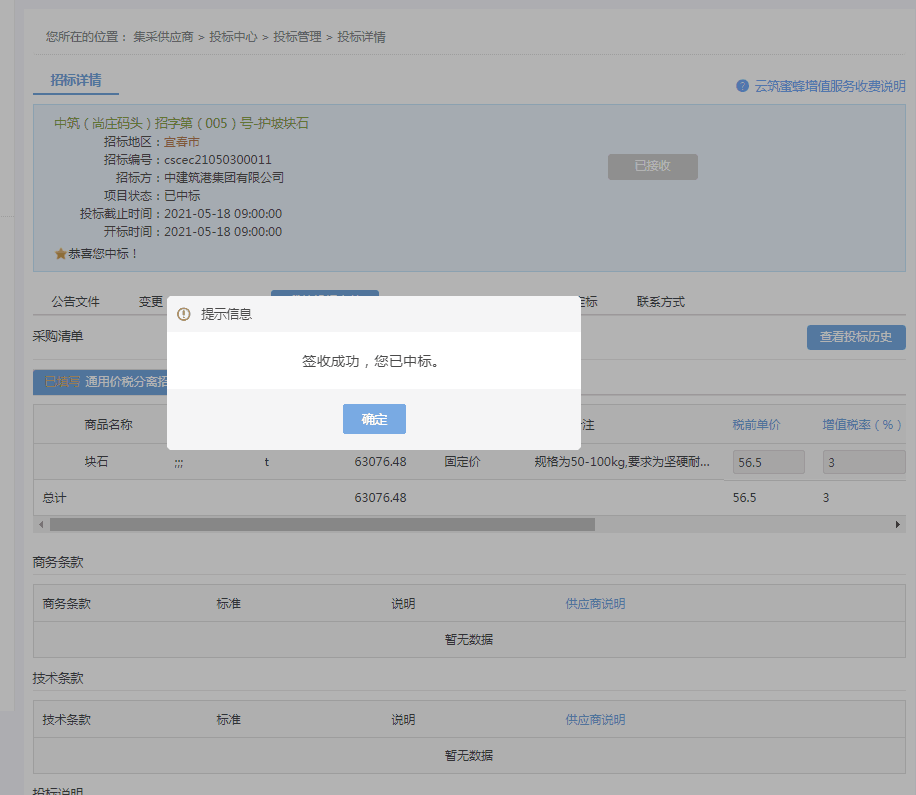This screenshot has height=795, width=916.
Task: Switch to the 联系方式 tab
Action: [661, 302]
